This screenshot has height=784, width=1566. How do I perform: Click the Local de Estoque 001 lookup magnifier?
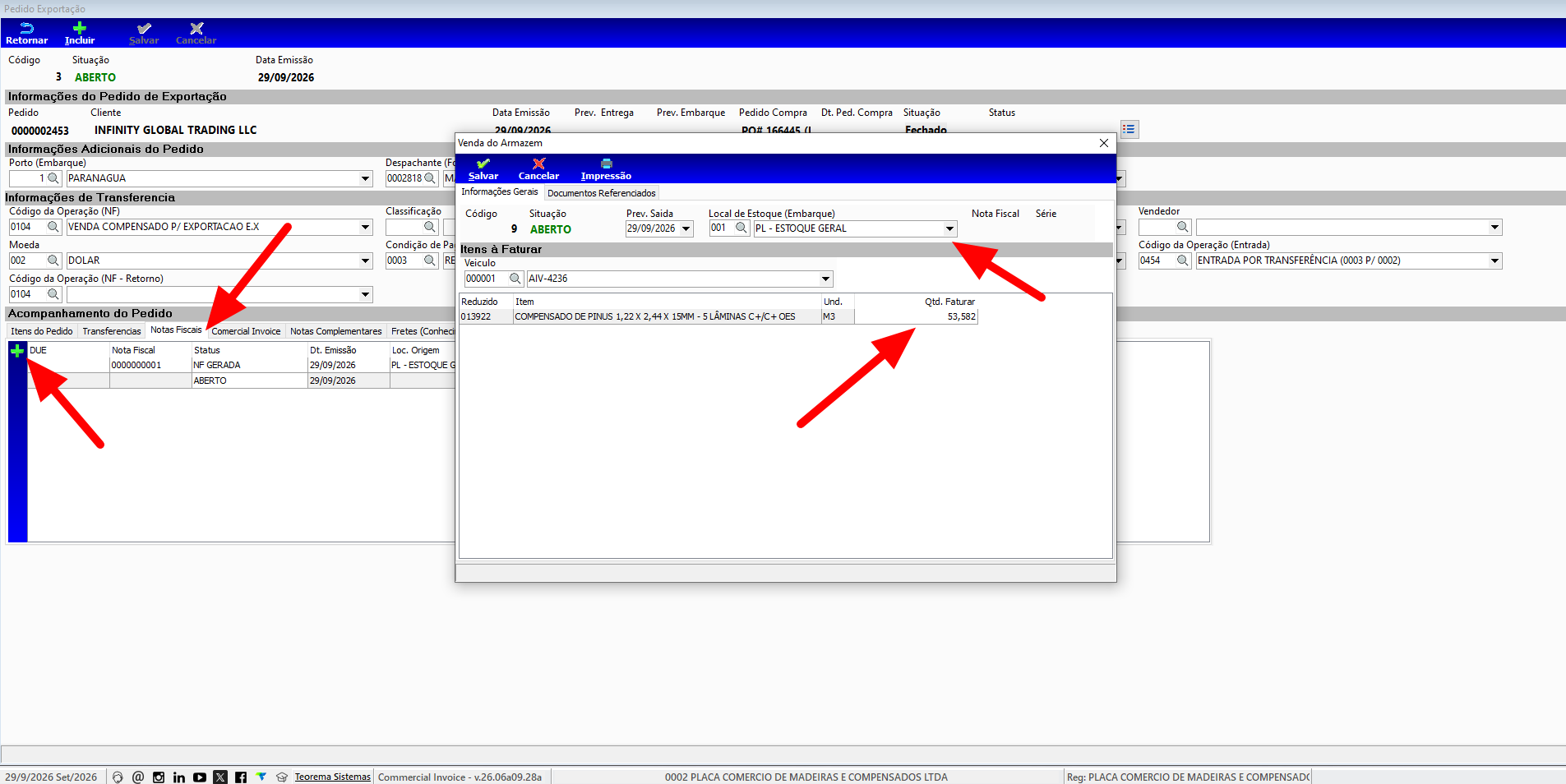point(741,228)
